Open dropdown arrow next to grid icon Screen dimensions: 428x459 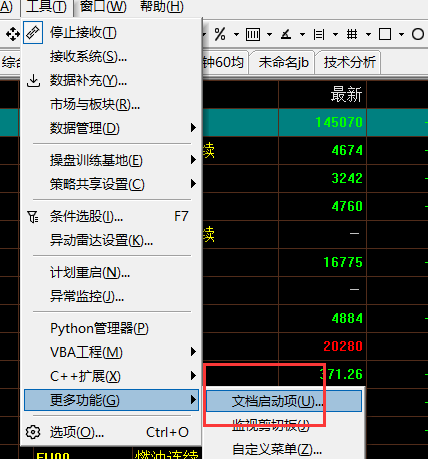pyautogui.click(x=368, y=34)
